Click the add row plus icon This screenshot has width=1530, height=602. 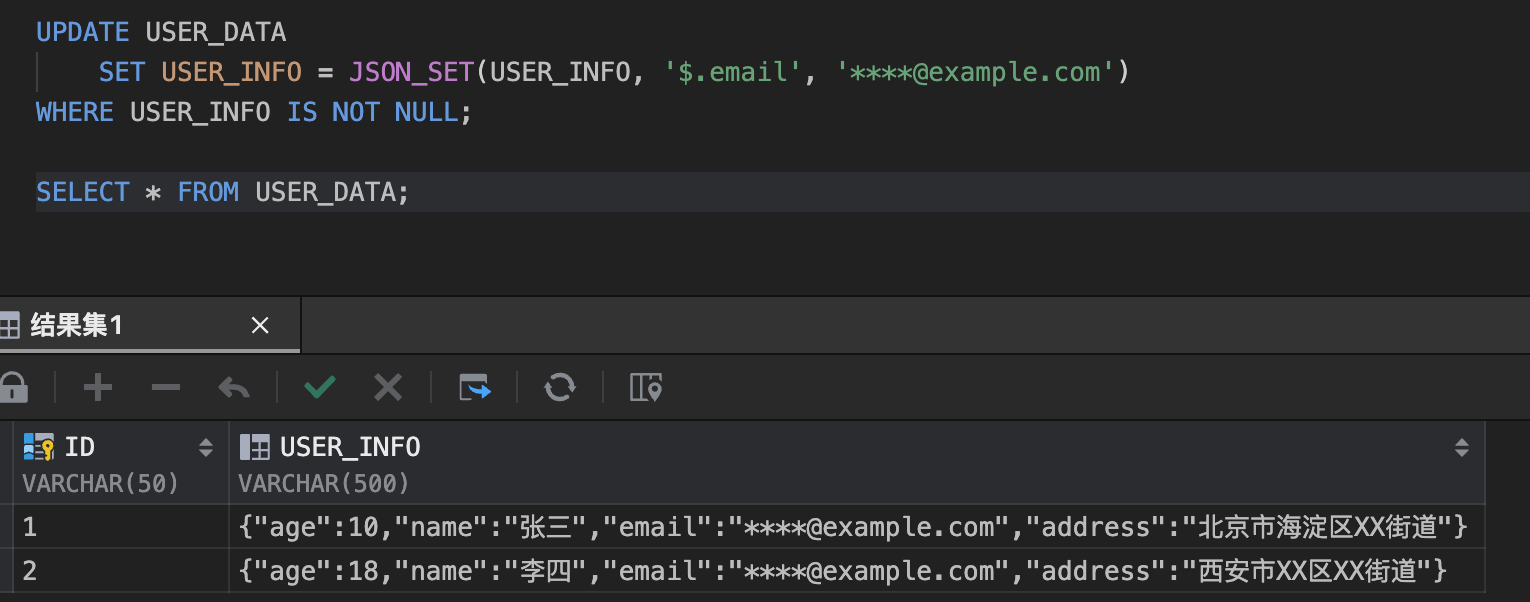point(97,387)
